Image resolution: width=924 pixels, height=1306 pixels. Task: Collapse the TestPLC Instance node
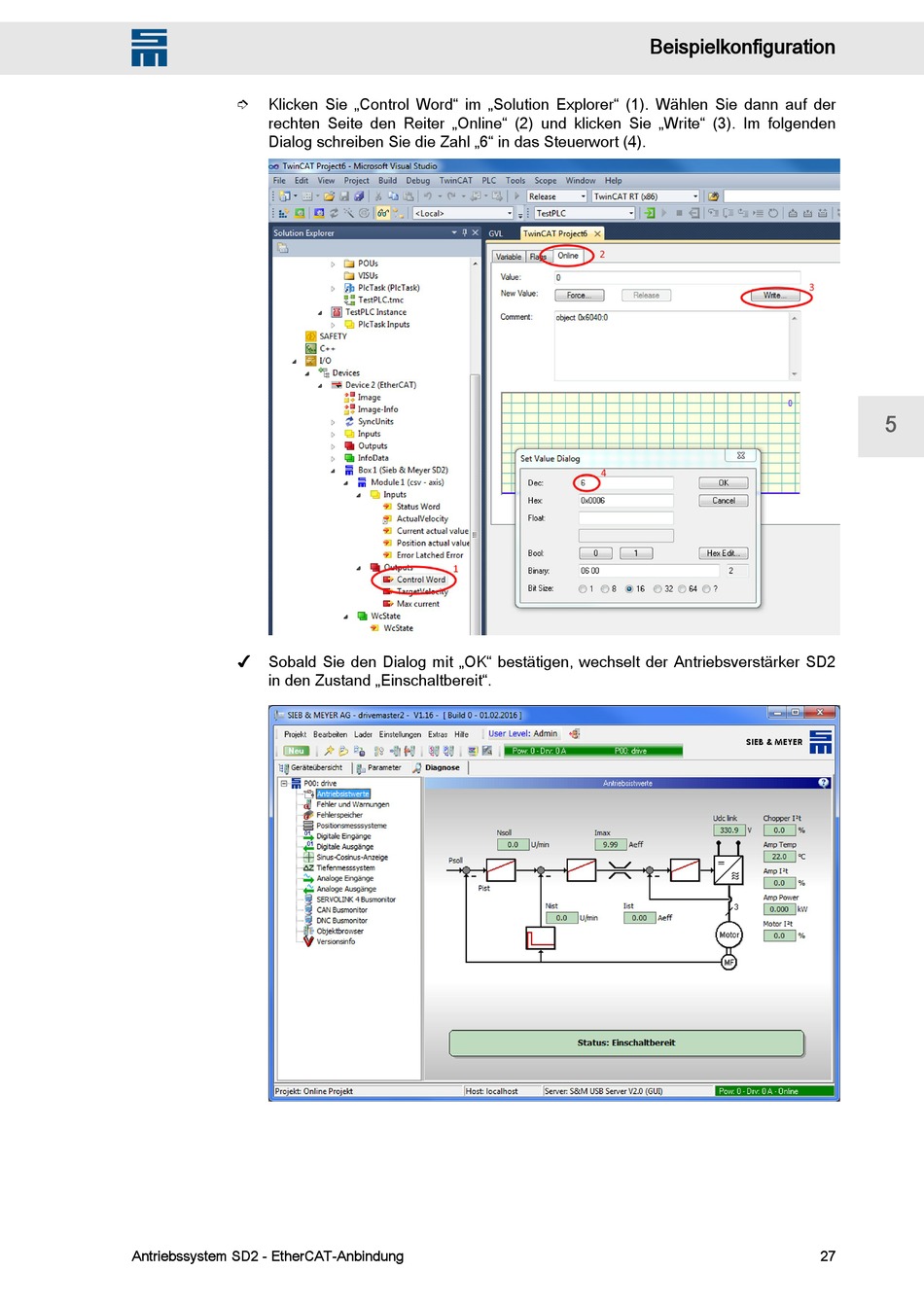pyautogui.click(x=320, y=312)
